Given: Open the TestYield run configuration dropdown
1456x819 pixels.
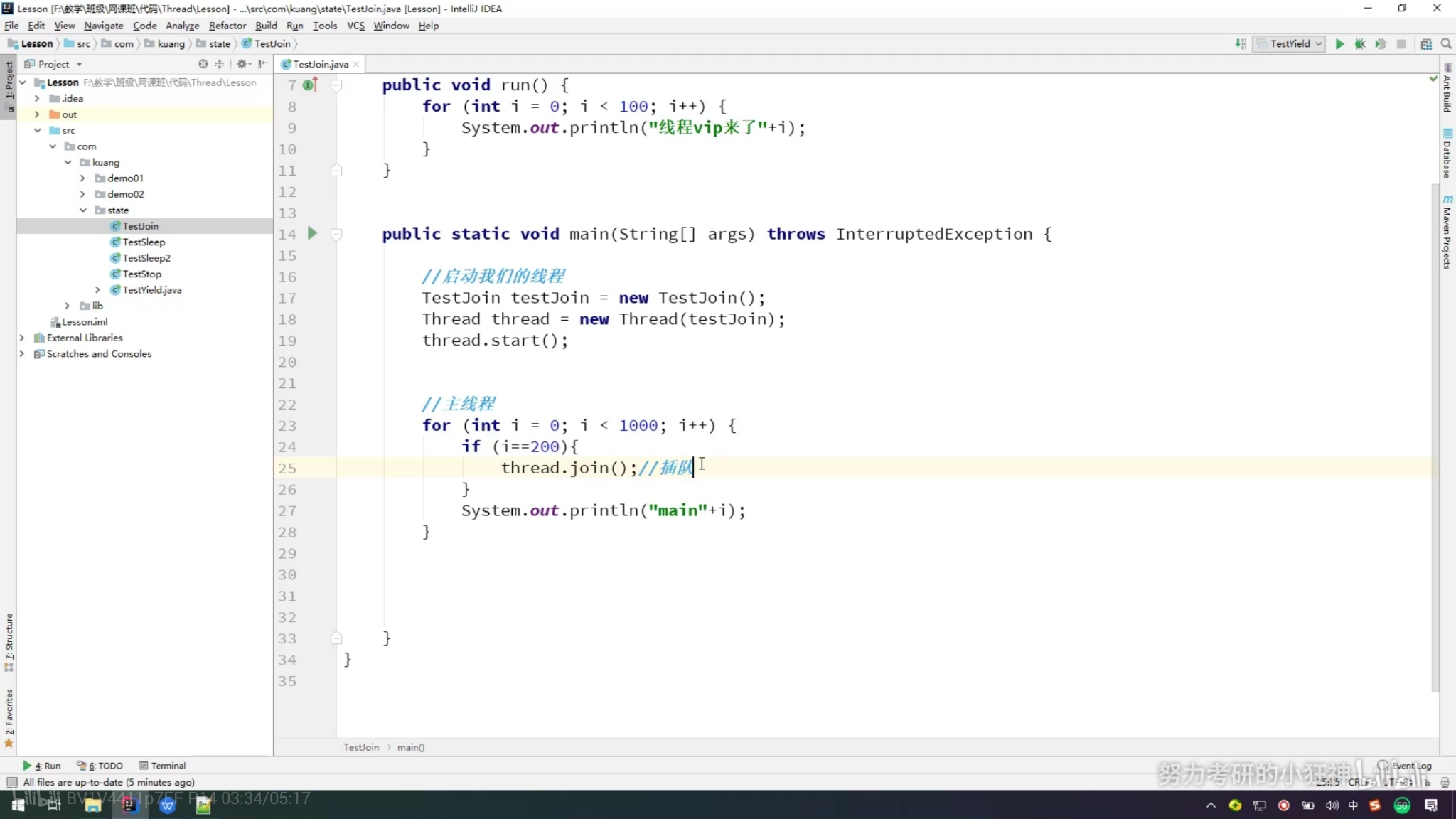Looking at the screenshot, I should coord(1288,44).
